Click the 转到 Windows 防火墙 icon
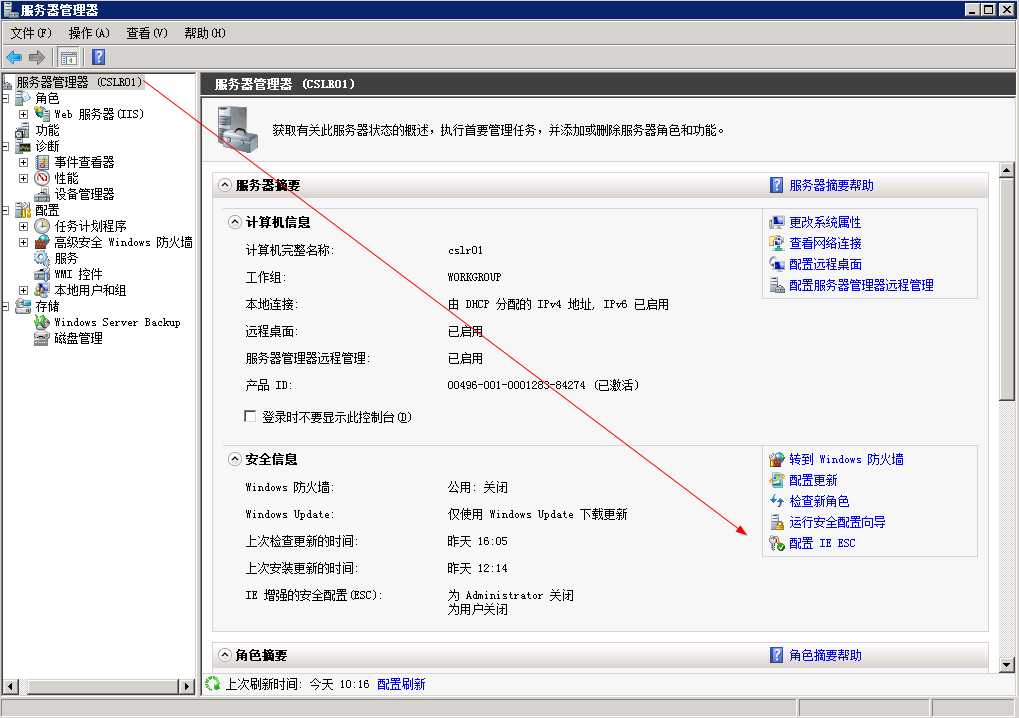Image resolution: width=1019 pixels, height=718 pixels. tap(777, 459)
